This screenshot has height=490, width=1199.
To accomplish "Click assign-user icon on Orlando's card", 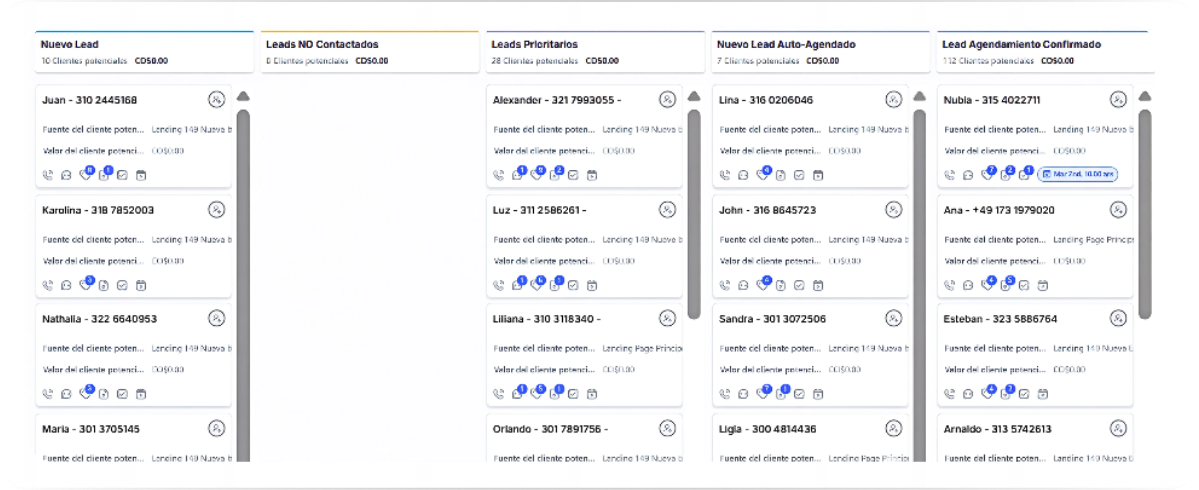I will [668, 428].
